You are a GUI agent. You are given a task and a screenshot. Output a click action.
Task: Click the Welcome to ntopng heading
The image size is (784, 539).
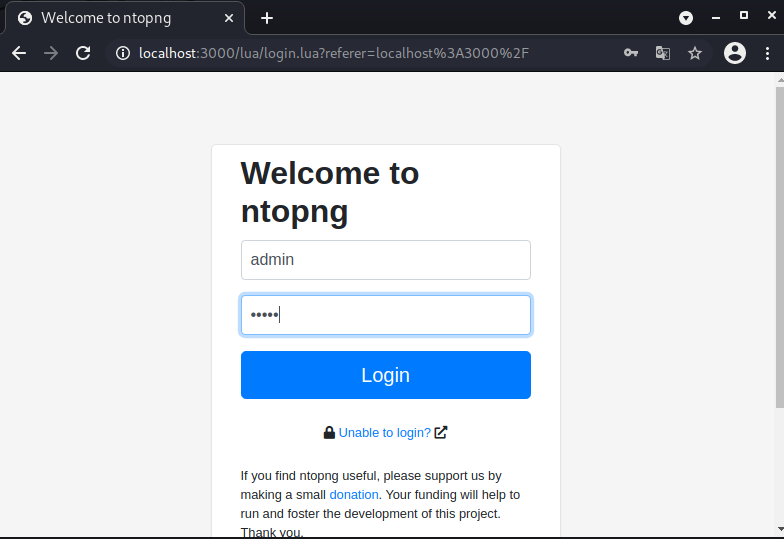[x=330, y=192]
